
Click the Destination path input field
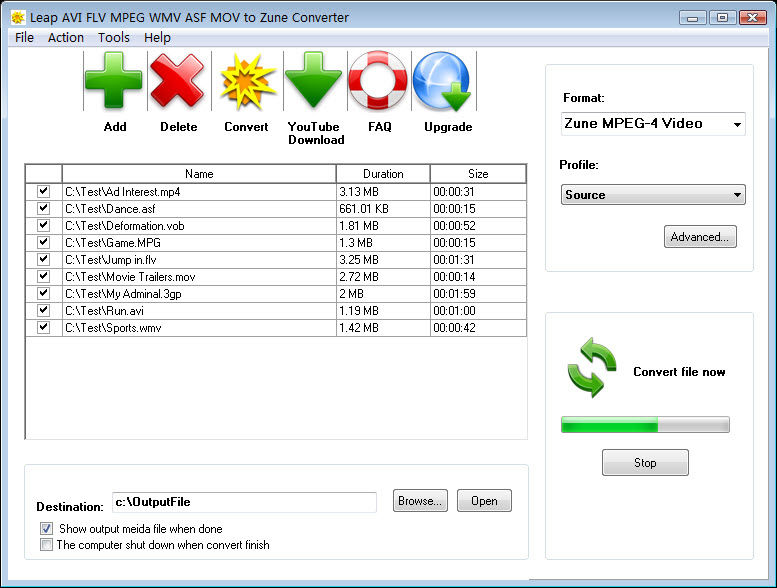click(x=244, y=502)
